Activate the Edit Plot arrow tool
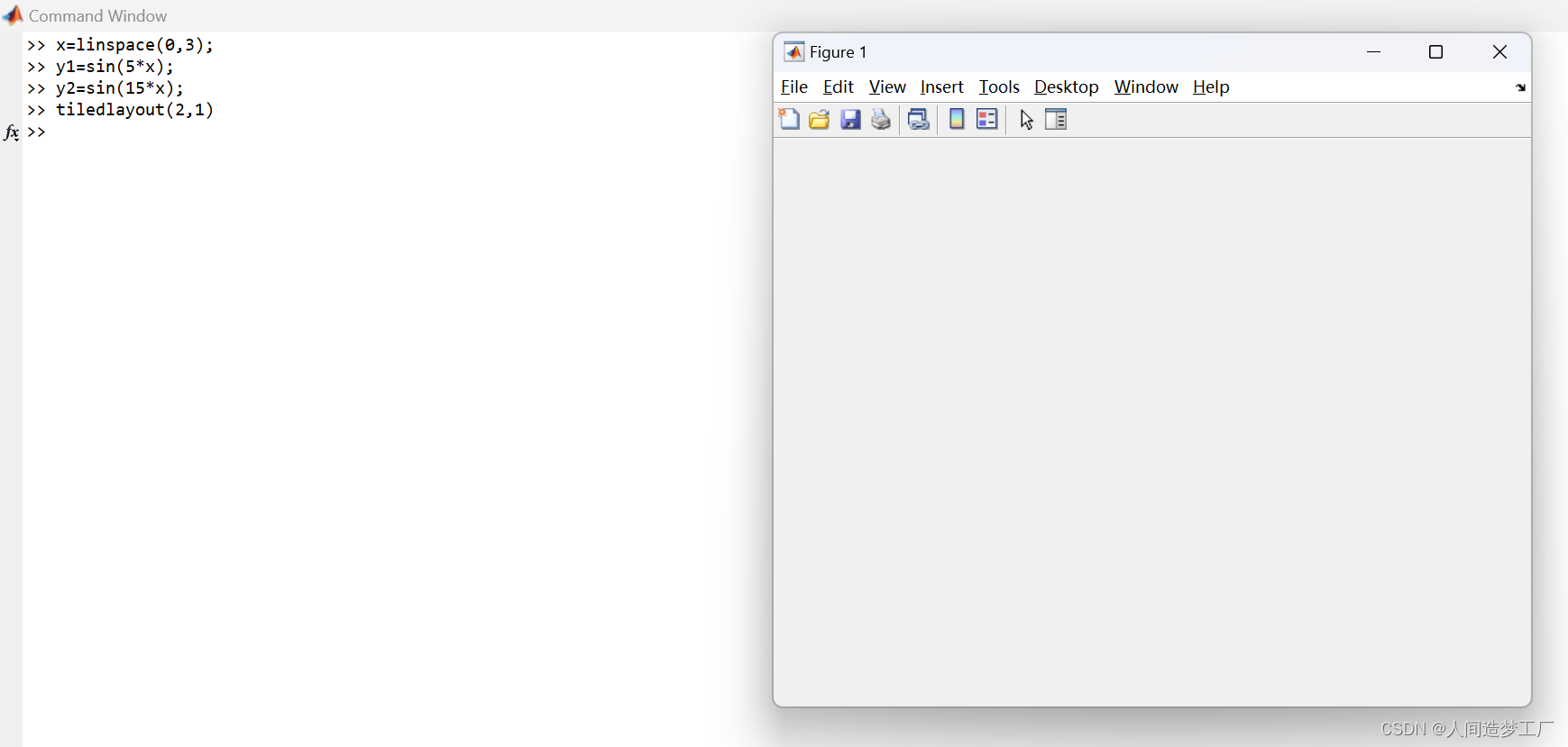This screenshot has height=747, width=1568. tap(1026, 119)
